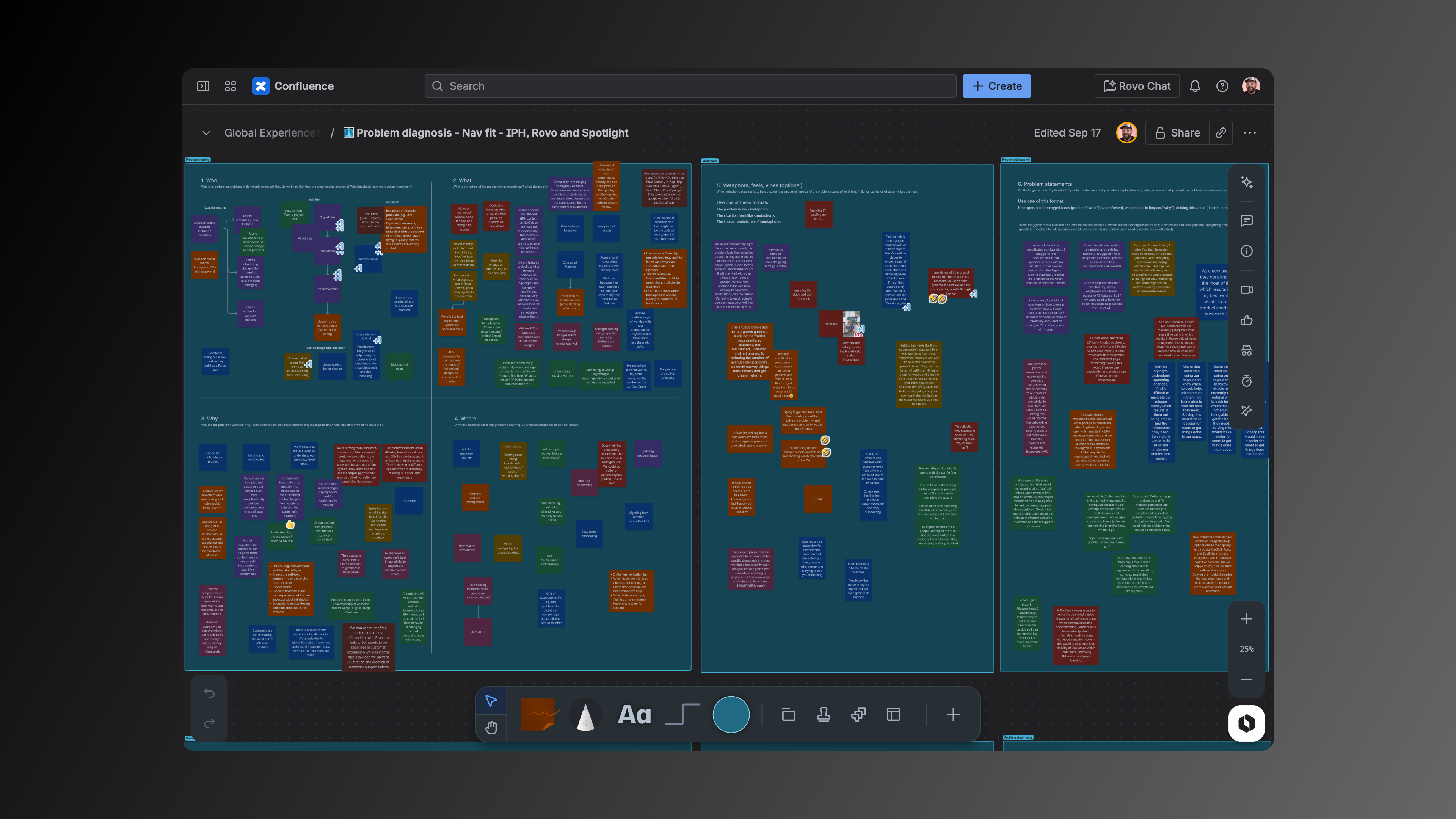The image size is (1456, 819).
Task: Open Rovo Chat
Action: pyautogui.click(x=1137, y=86)
